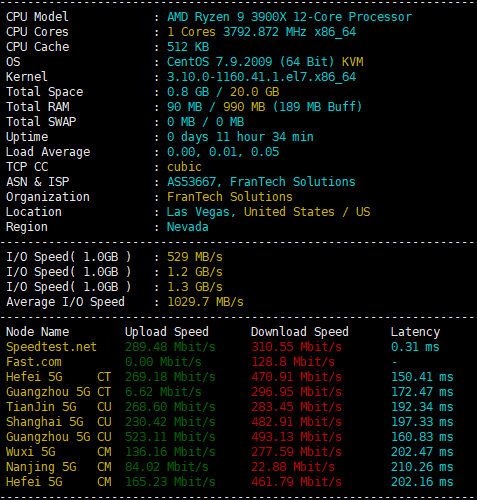The width and height of the screenshot is (477, 500).
Task: Click latency value 197.33 ms
Action: (422, 422)
